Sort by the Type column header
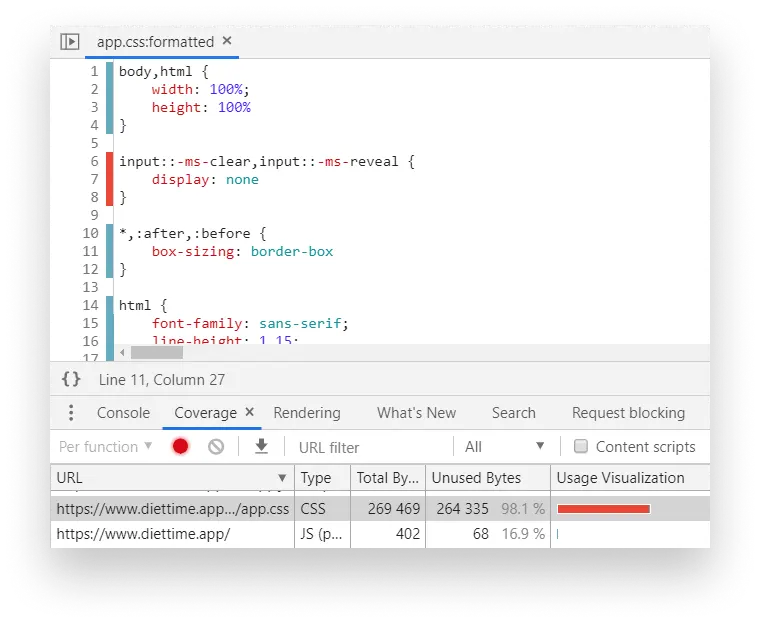Screen dimensions: 760x623 coord(322,478)
